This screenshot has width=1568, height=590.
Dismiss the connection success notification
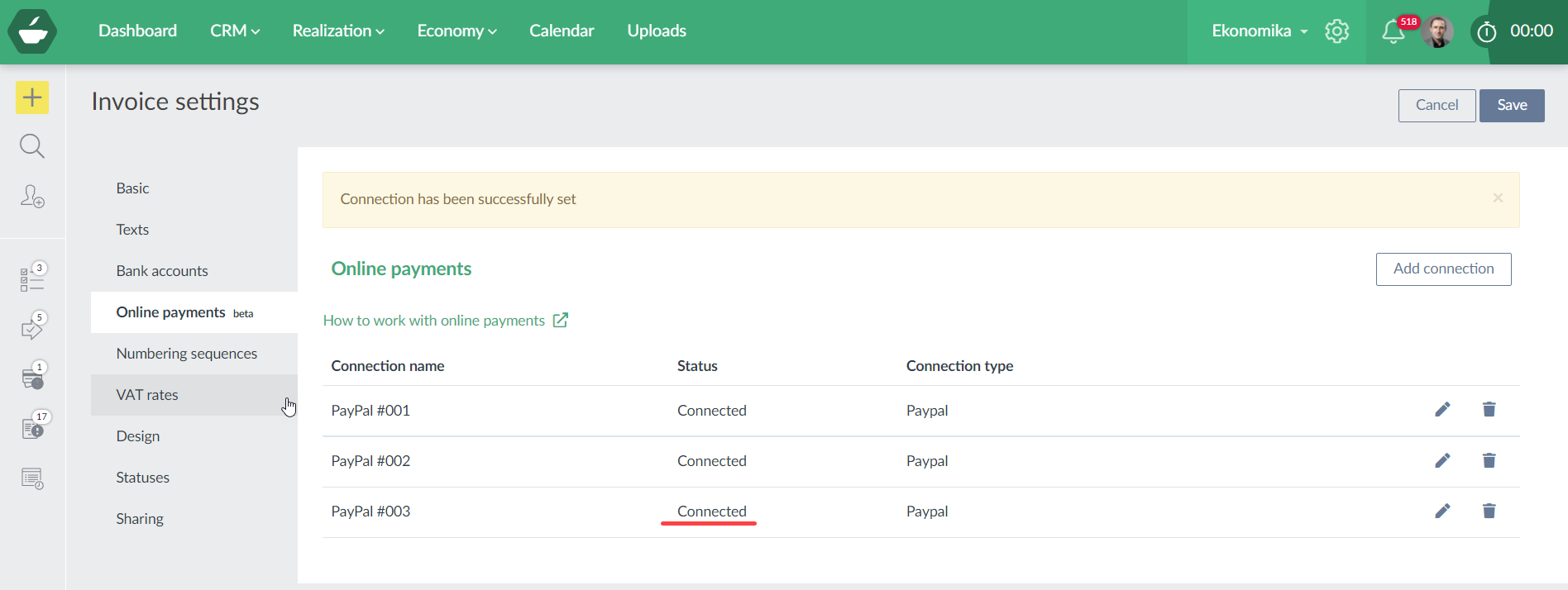[1498, 198]
